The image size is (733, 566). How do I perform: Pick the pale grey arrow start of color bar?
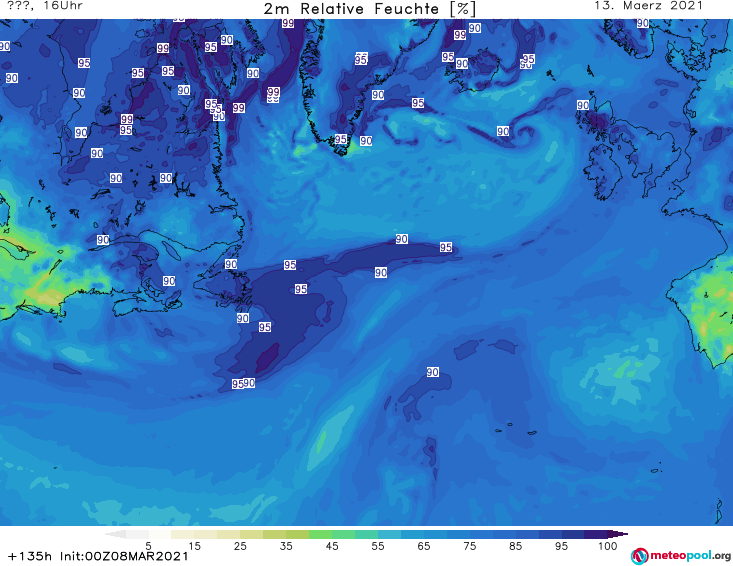coord(115,534)
